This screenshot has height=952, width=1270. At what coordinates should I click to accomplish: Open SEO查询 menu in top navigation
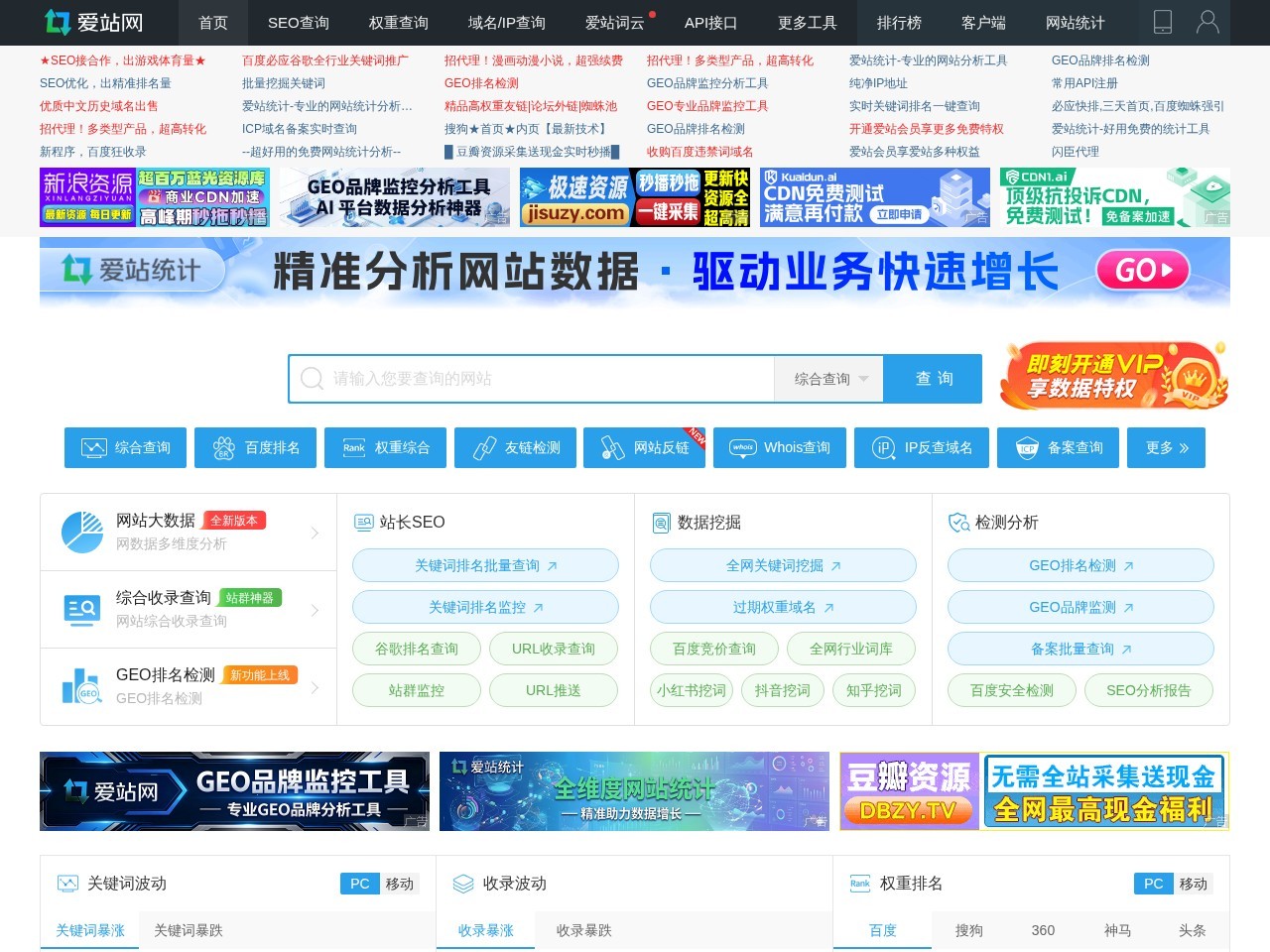(x=299, y=23)
